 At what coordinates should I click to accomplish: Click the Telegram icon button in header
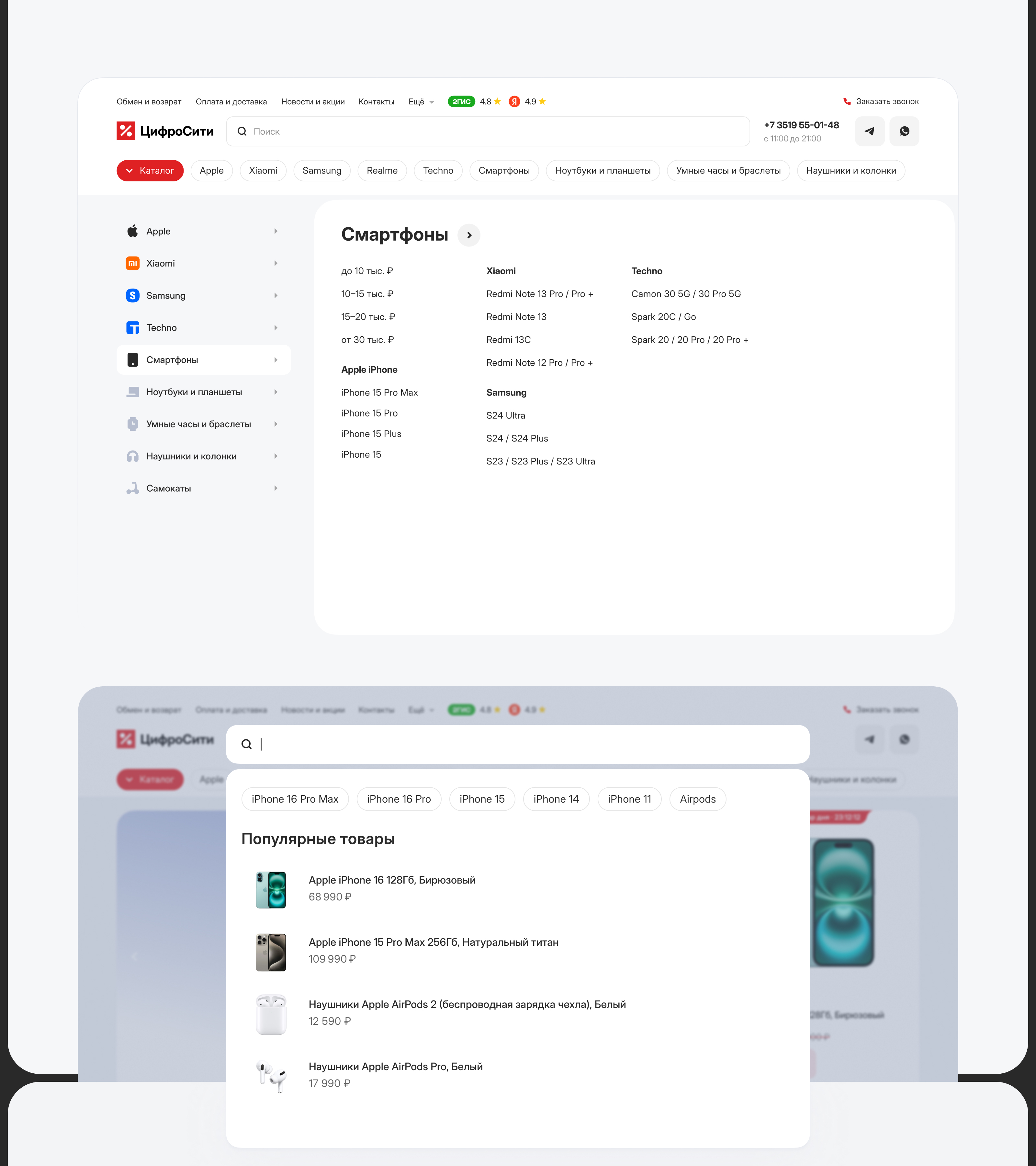click(x=870, y=131)
